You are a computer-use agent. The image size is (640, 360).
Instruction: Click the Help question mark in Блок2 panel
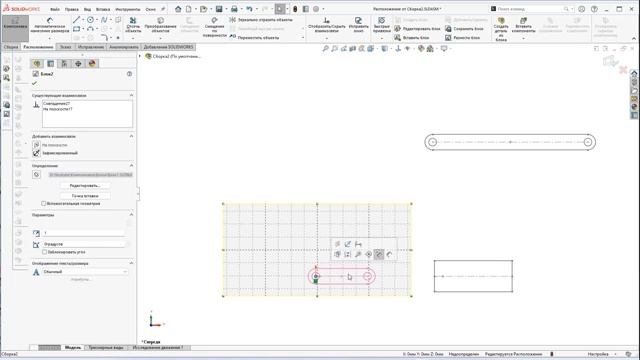point(129,74)
